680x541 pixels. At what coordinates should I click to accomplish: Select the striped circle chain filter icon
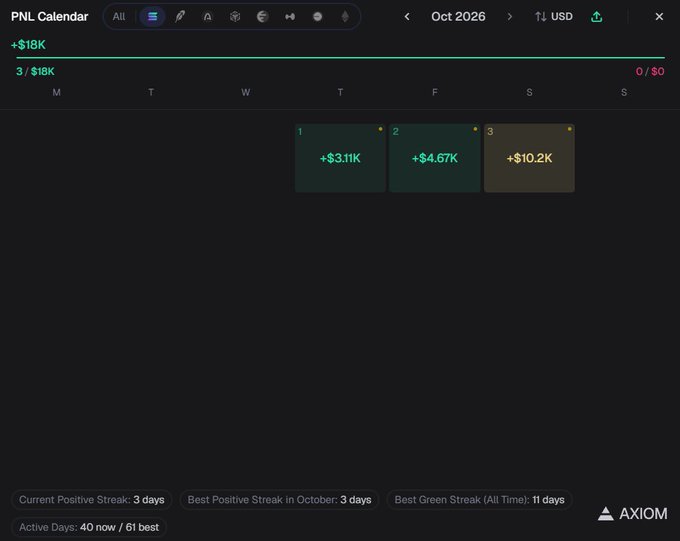point(262,16)
